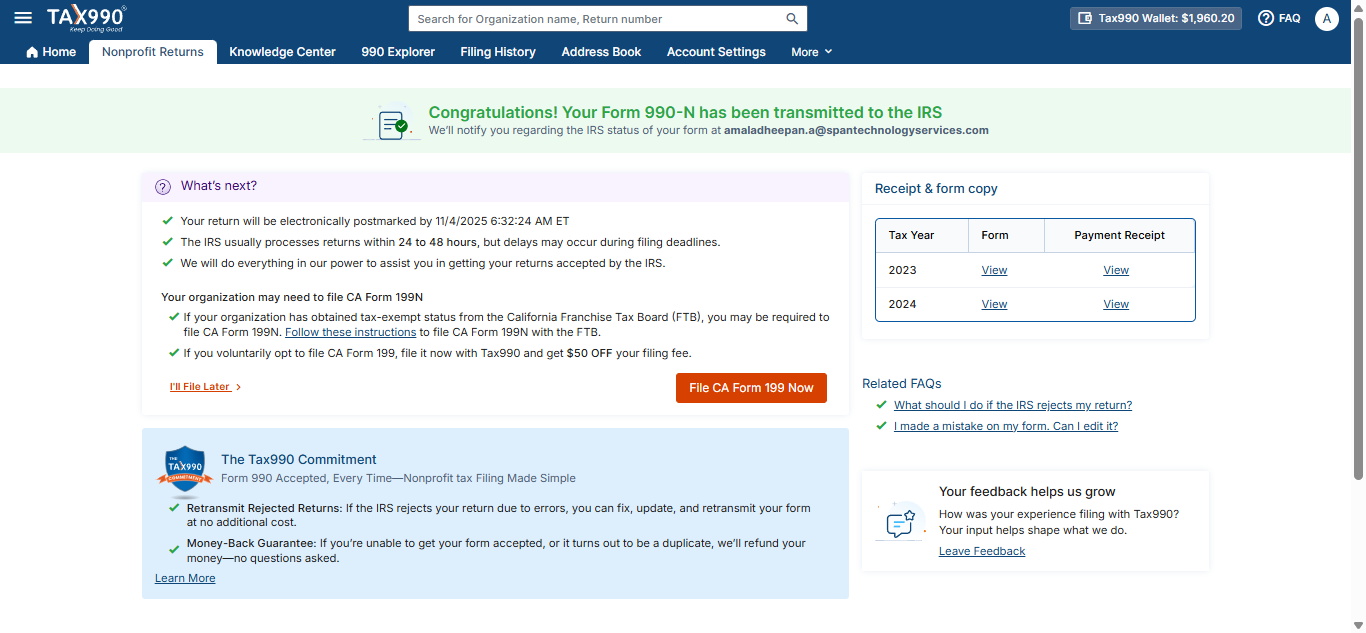The image size is (1366, 633).
Task: Focus the organization search field
Action: [597, 19]
